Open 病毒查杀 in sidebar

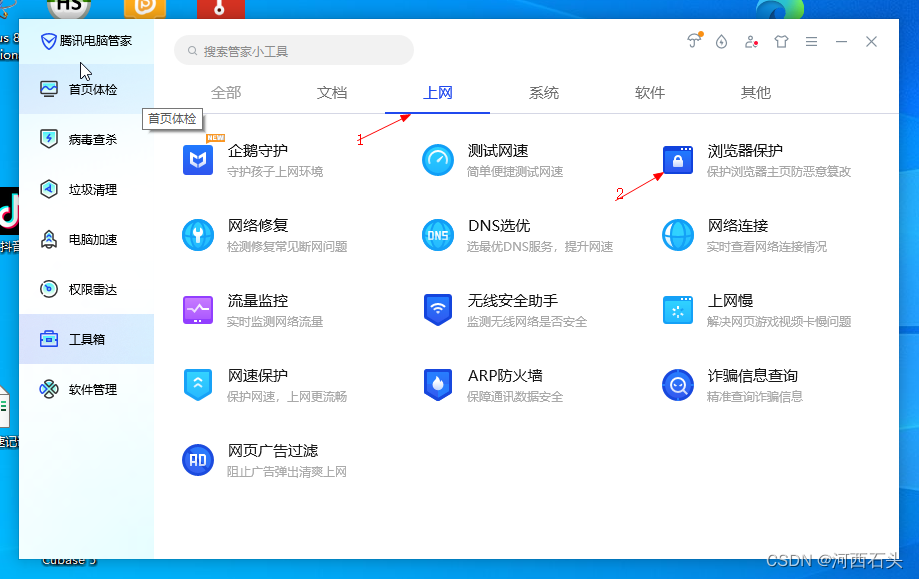point(87,139)
